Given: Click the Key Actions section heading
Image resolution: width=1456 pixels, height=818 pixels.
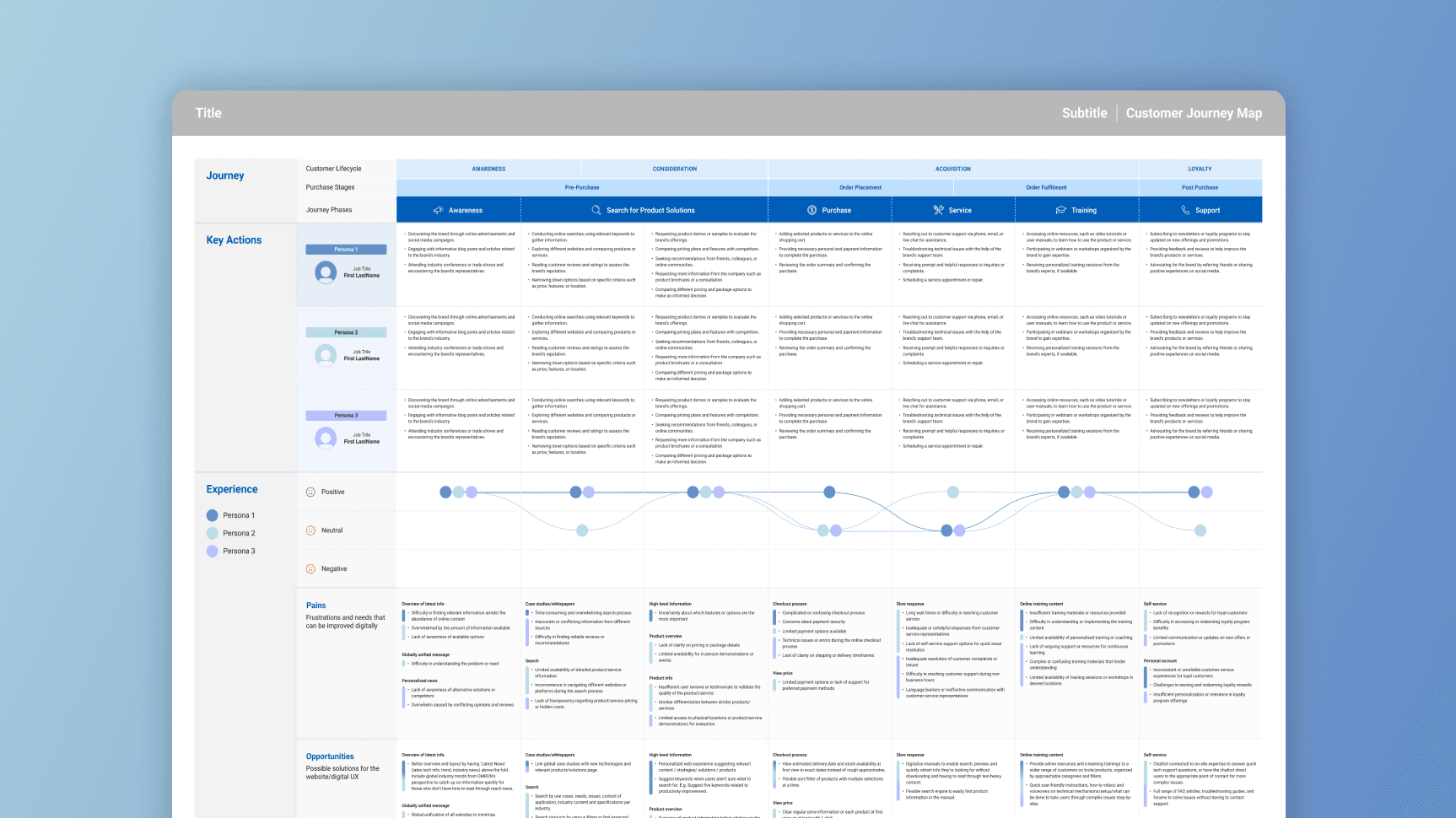Looking at the screenshot, I should click(x=234, y=240).
